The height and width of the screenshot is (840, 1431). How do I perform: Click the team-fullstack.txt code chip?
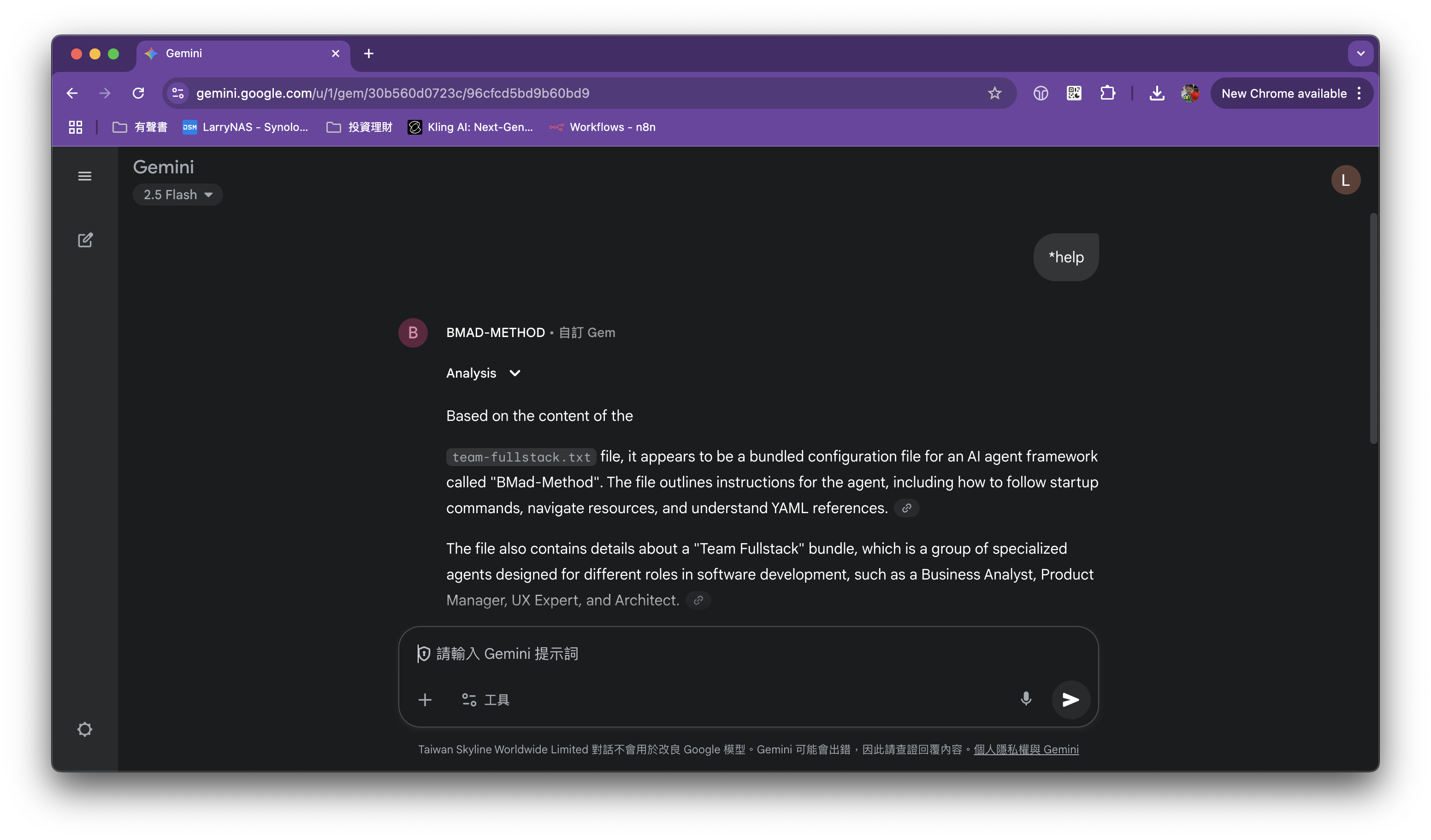tap(521, 457)
